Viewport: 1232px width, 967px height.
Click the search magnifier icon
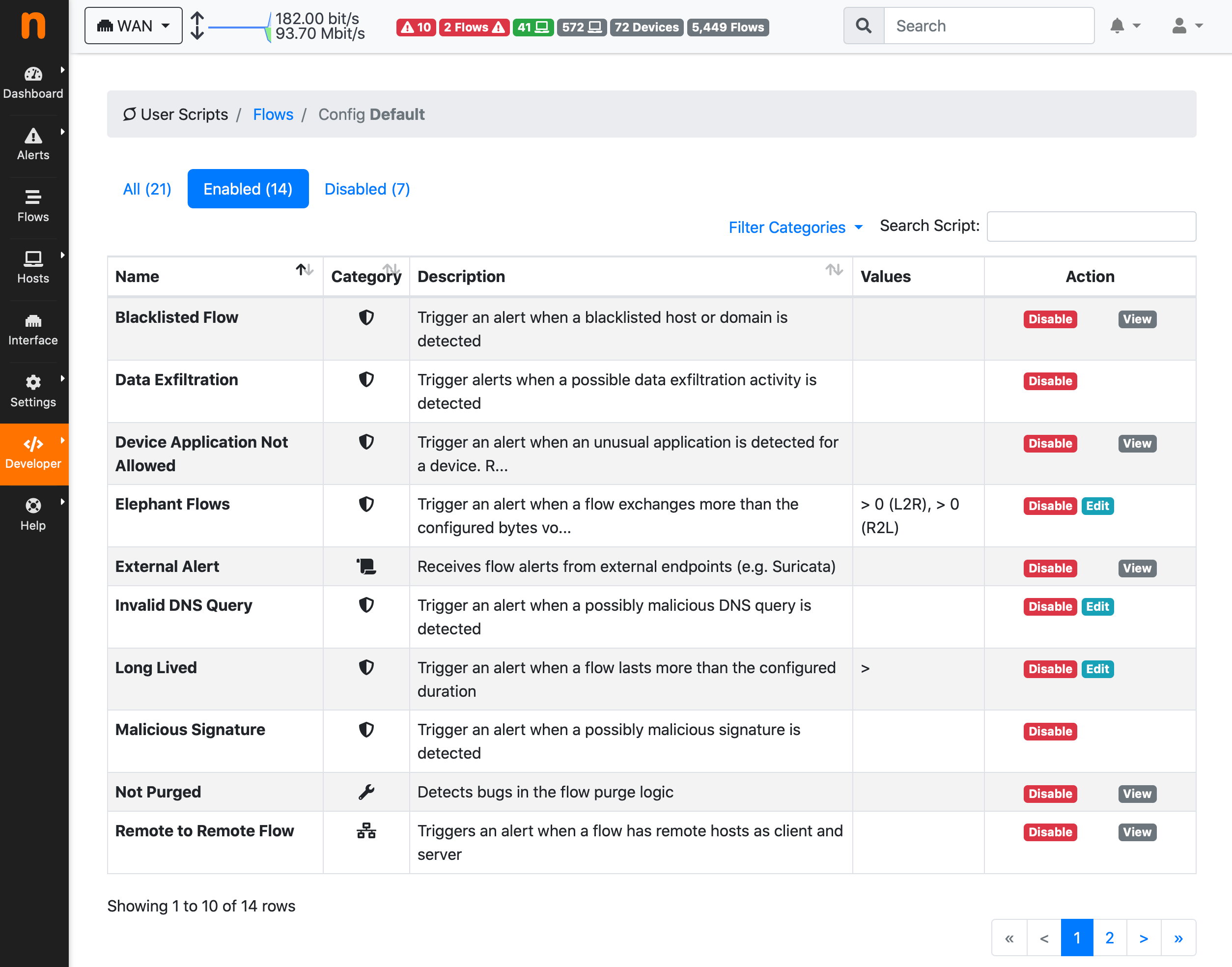[x=864, y=26]
